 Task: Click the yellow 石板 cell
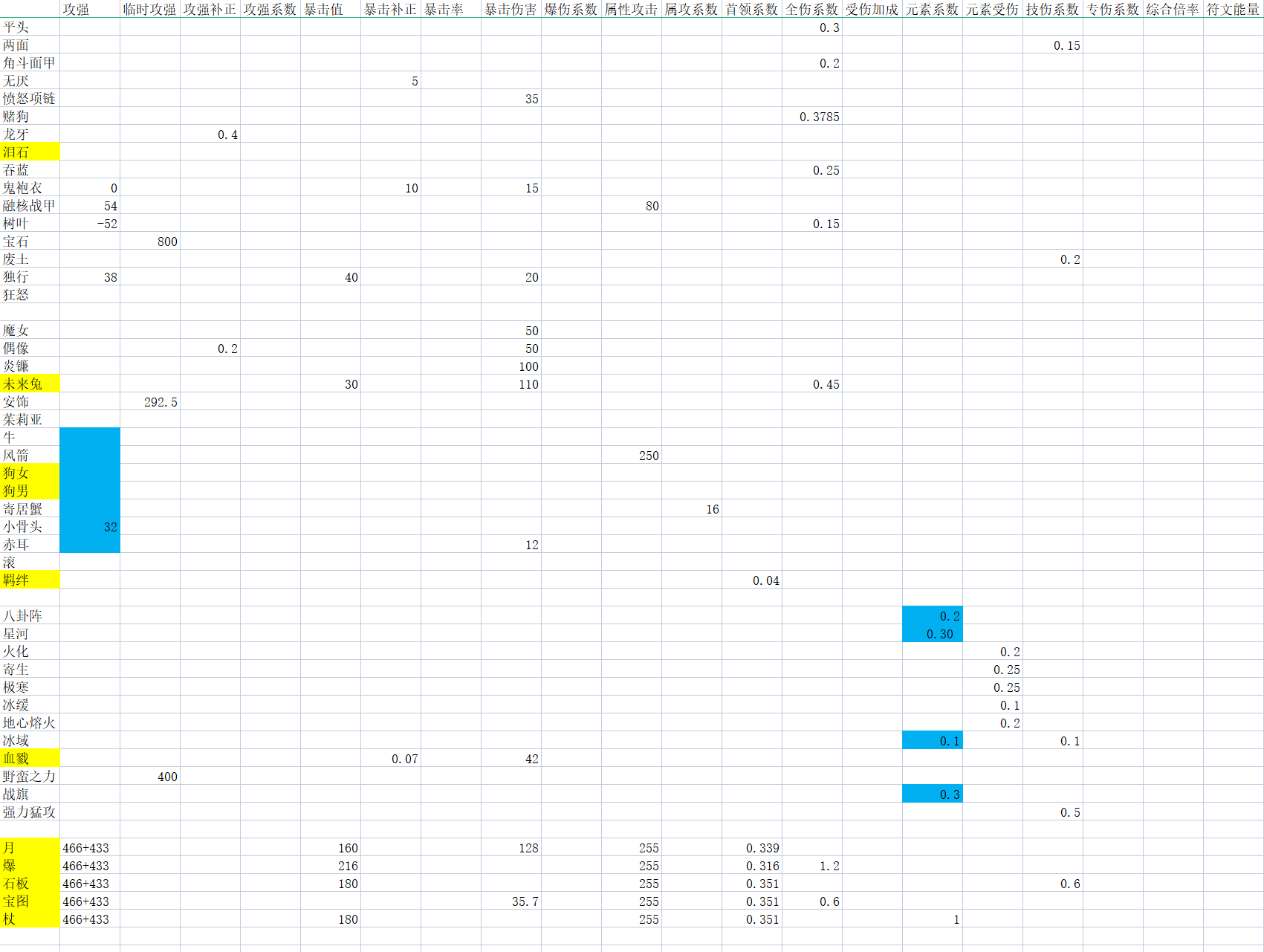coord(30,883)
